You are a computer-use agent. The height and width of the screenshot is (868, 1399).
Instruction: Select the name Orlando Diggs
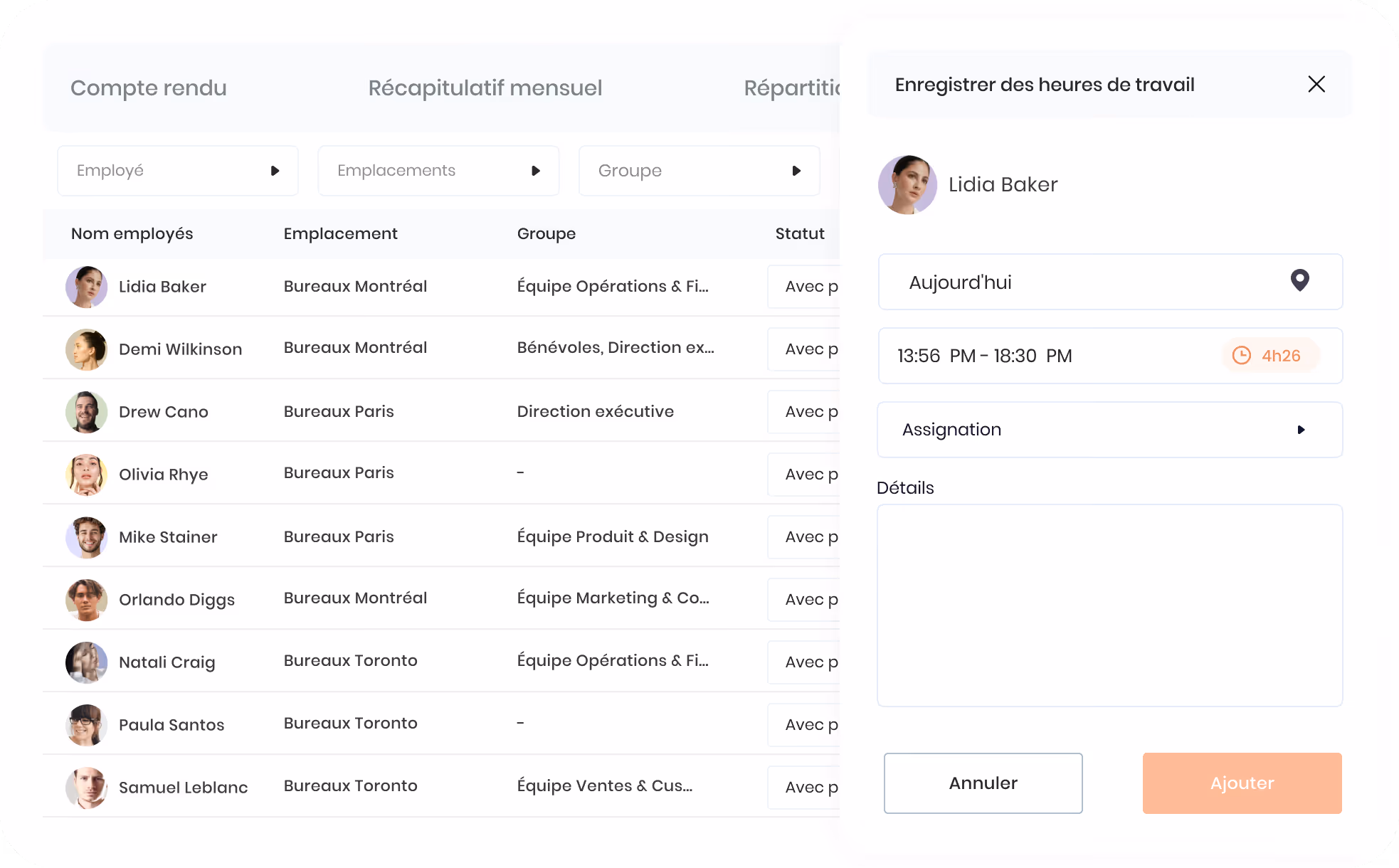click(x=176, y=600)
